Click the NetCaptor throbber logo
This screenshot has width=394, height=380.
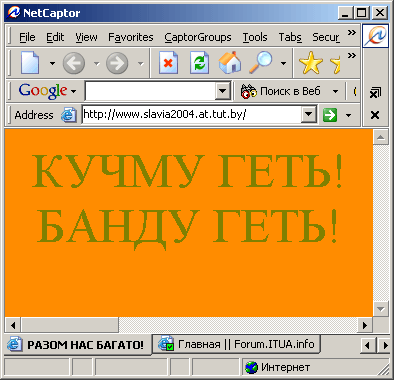pyautogui.click(x=375, y=35)
